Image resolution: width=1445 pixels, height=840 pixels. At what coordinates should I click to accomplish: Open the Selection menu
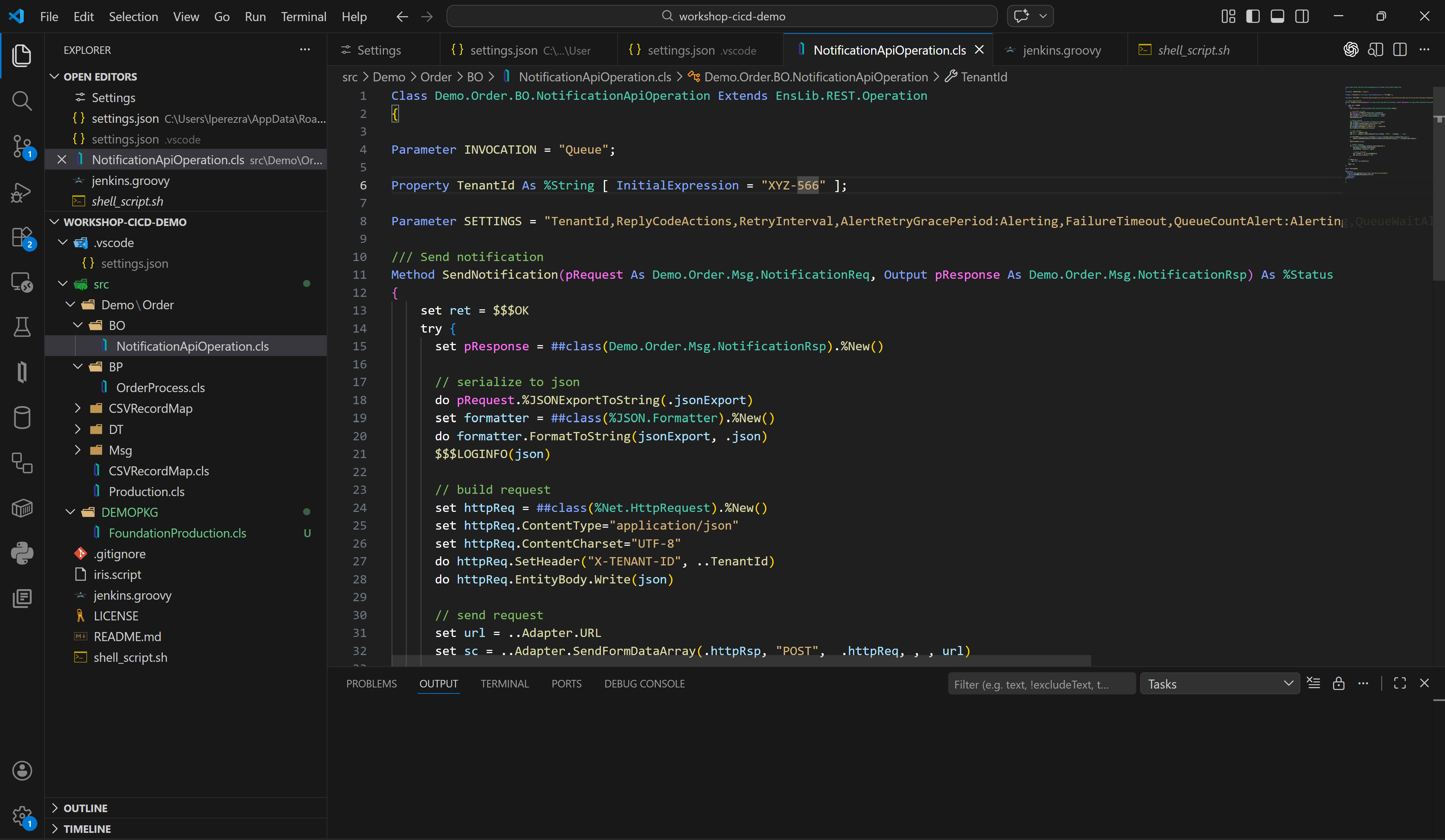134,17
